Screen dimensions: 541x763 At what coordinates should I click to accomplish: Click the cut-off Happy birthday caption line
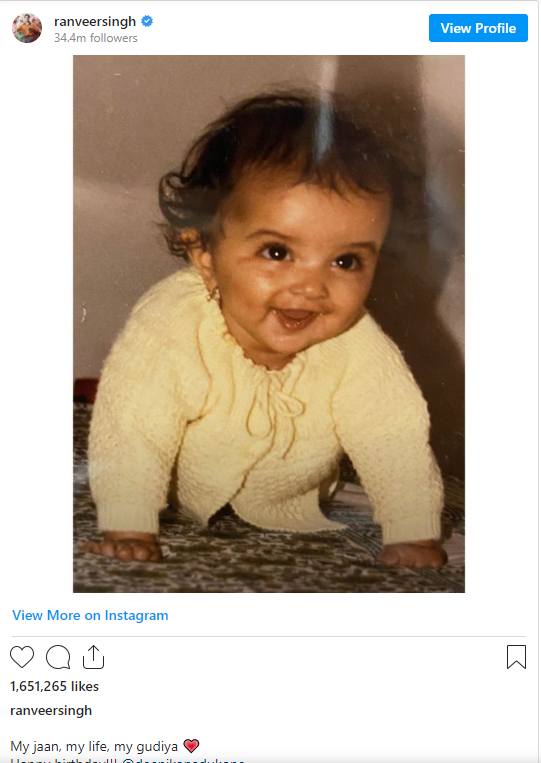[127, 761]
